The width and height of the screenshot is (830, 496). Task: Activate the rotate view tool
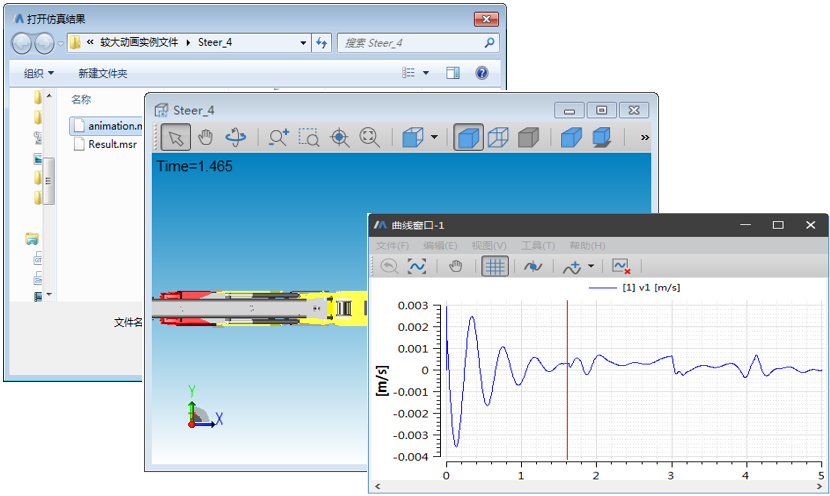(236, 137)
